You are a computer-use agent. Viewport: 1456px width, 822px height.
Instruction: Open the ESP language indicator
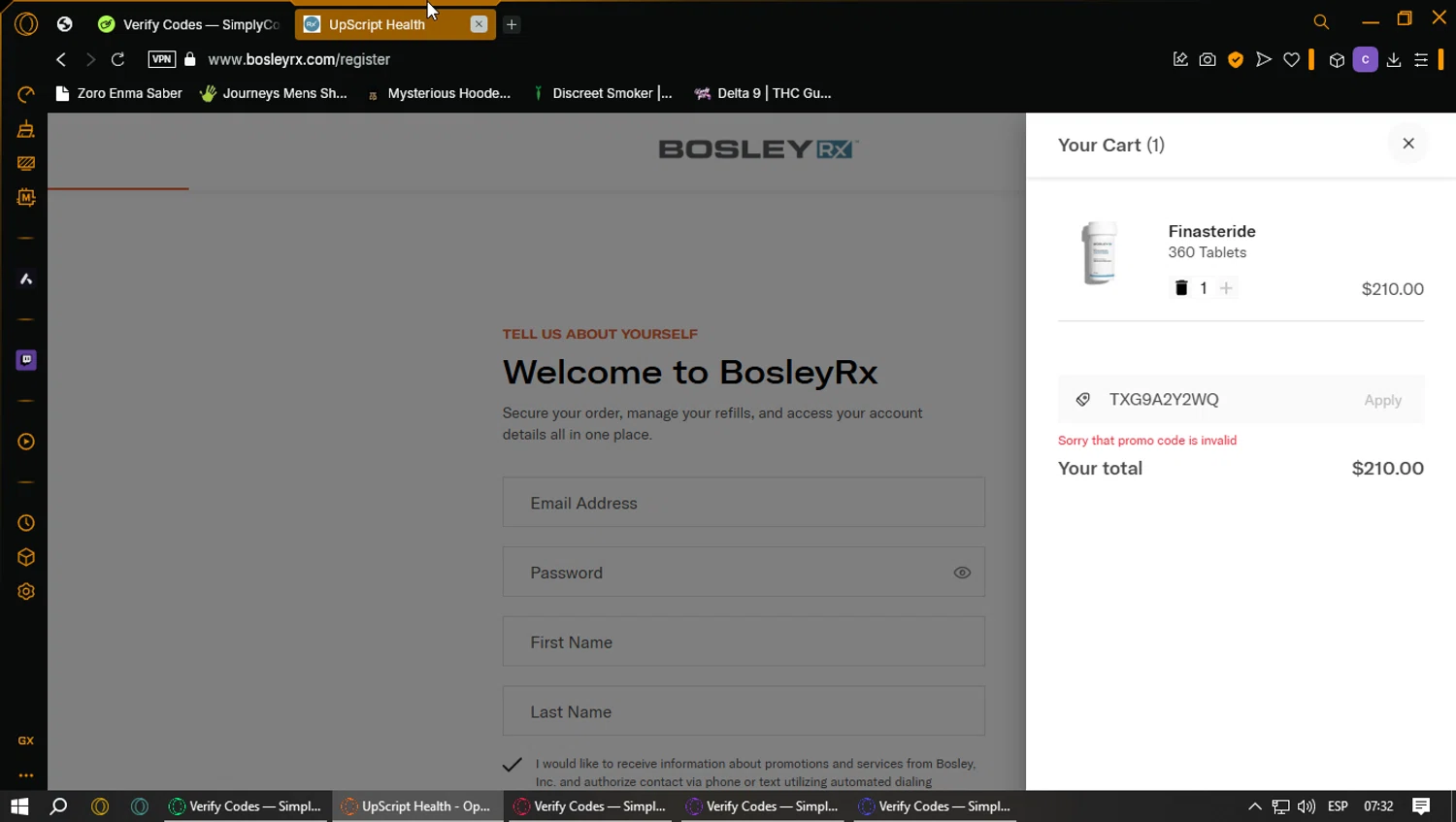(1338, 806)
